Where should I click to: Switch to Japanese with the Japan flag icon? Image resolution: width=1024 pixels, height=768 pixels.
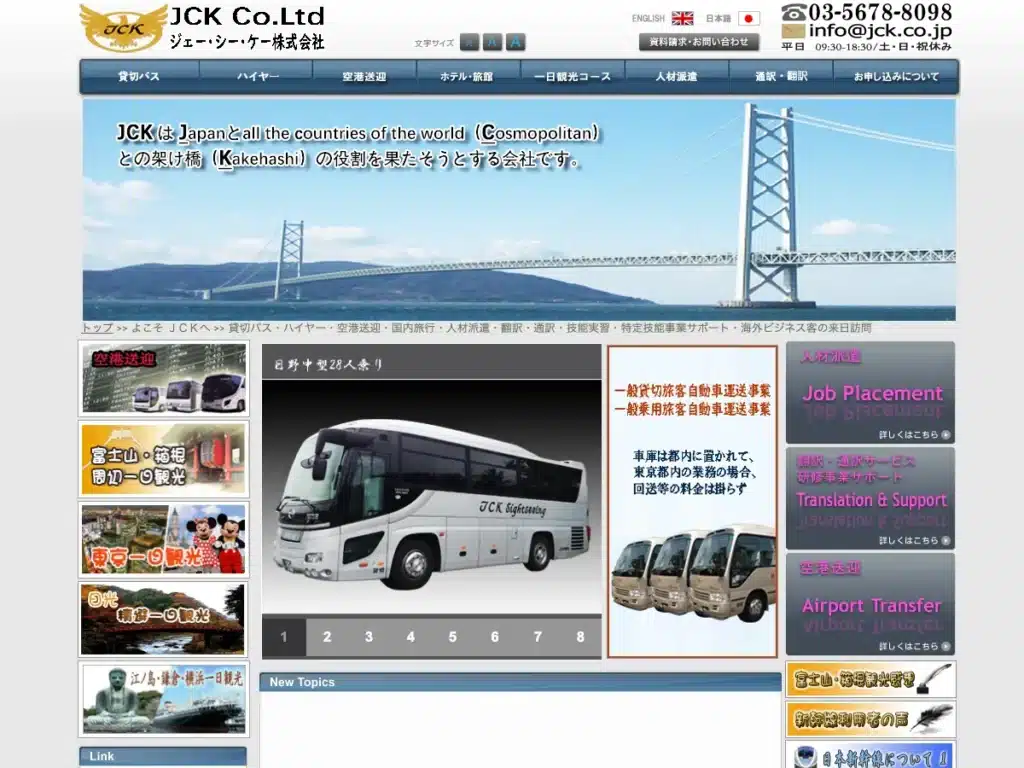tap(749, 18)
